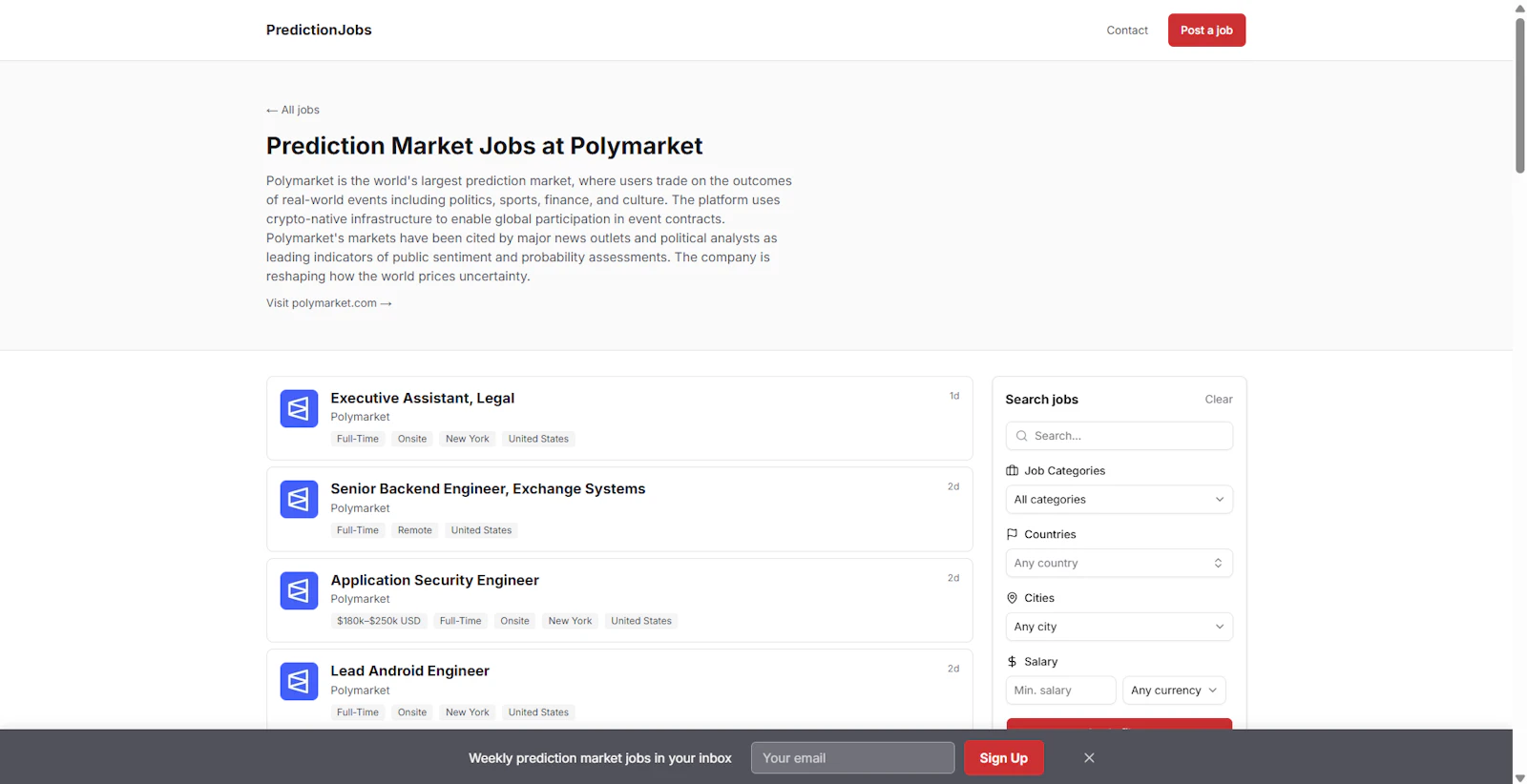The height and width of the screenshot is (784, 1527).
Task: Click the $180k–$250k USD salary tag
Action: point(379,621)
